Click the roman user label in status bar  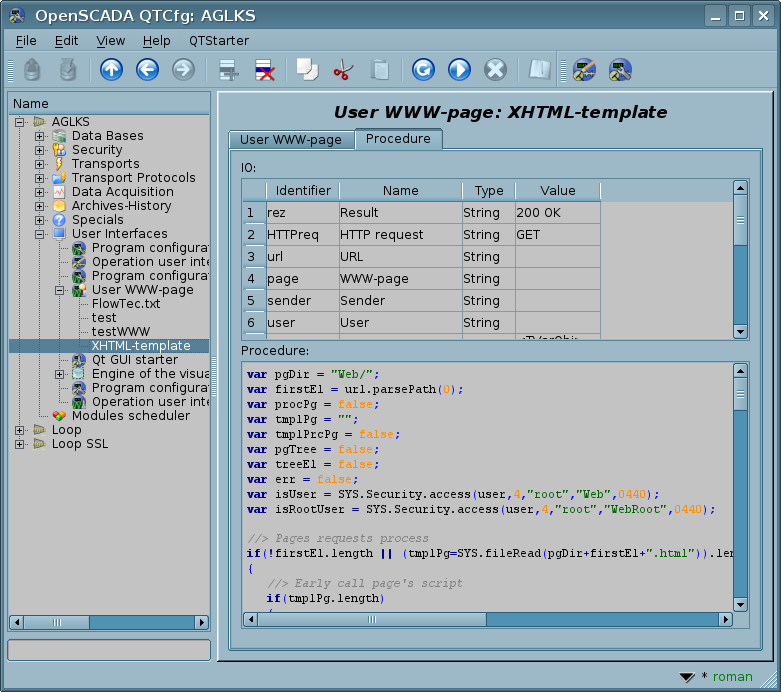[x=732, y=677]
